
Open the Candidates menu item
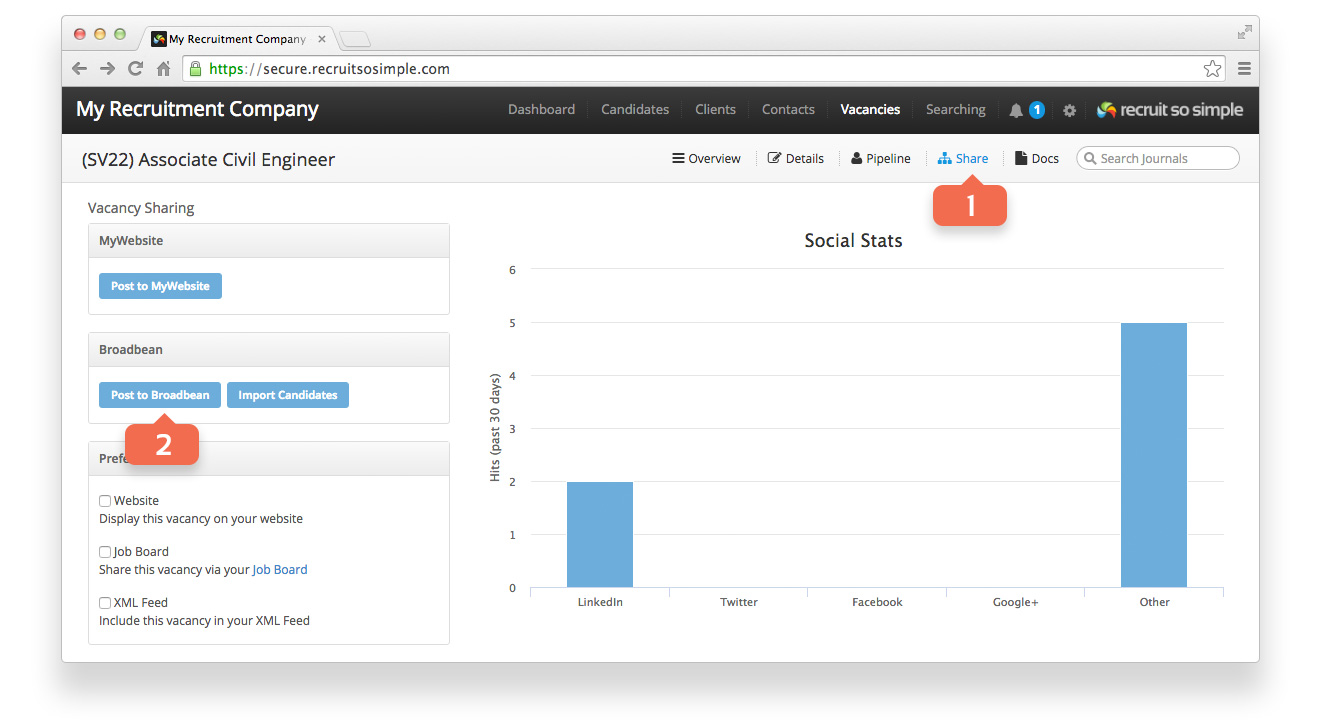click(x=635, y=110)
